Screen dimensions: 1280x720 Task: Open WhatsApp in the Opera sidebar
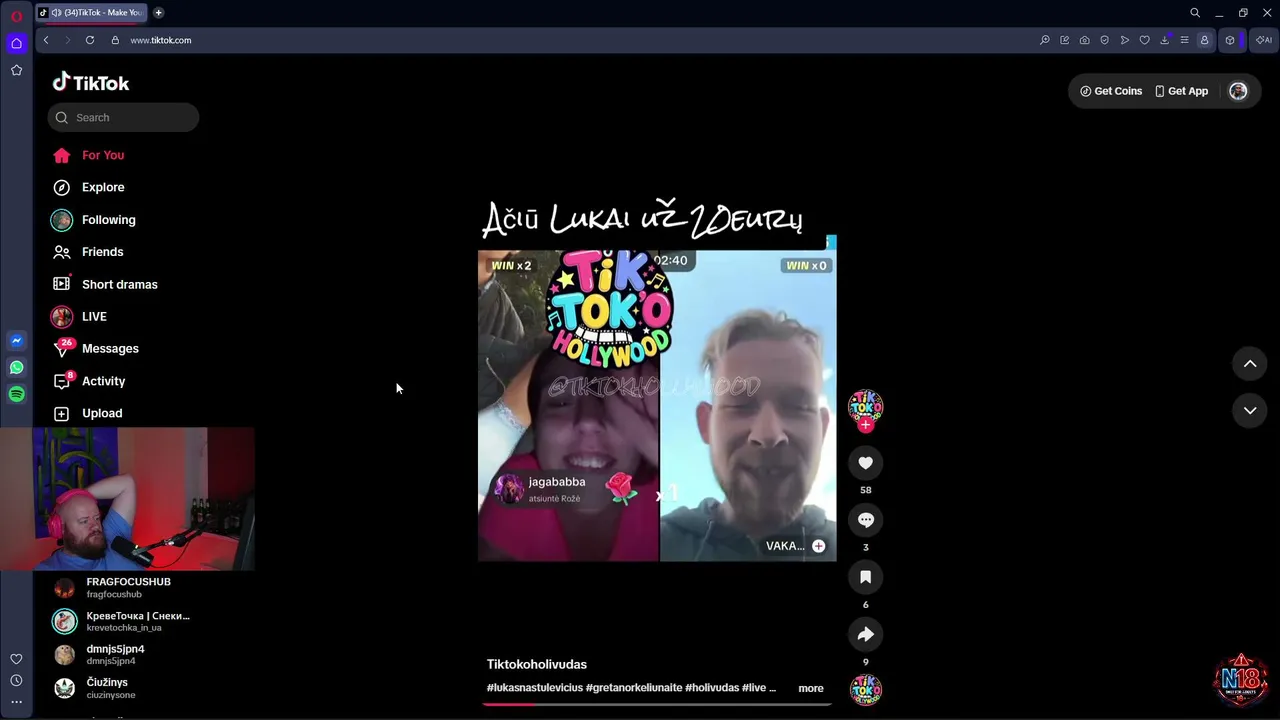[16, 367]
